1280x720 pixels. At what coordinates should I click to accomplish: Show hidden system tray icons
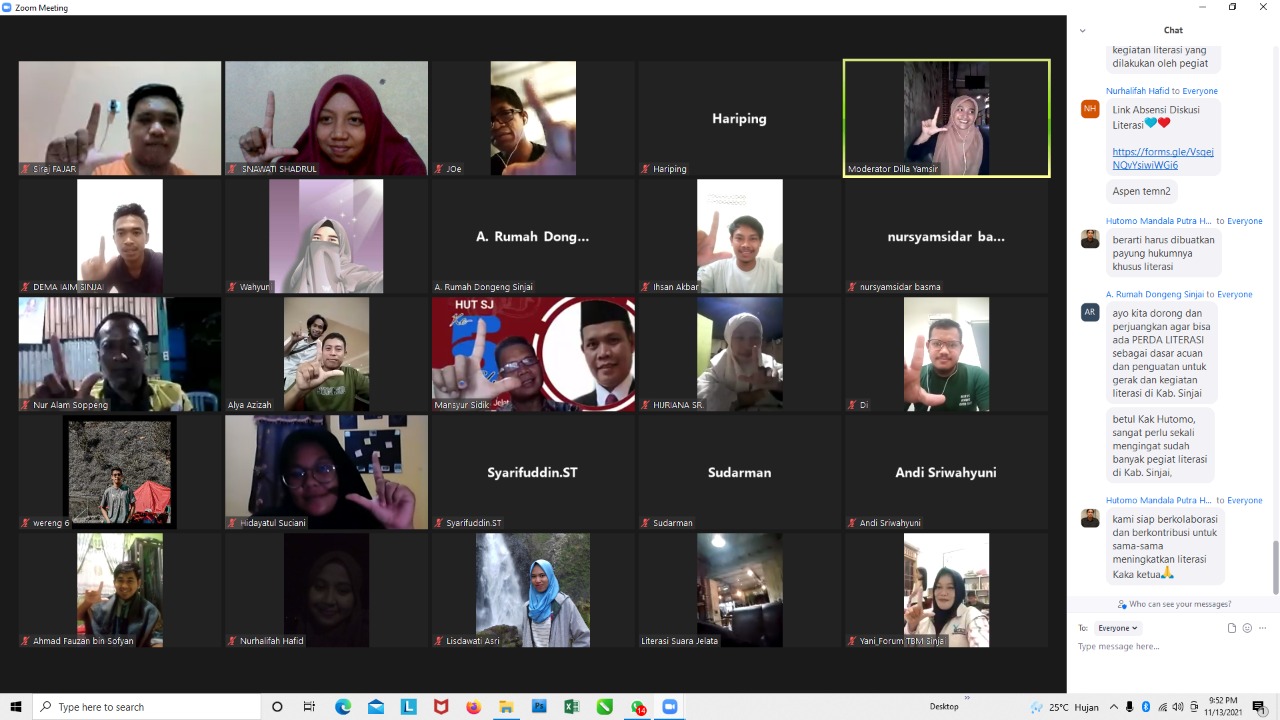(x=1114, y=707)
